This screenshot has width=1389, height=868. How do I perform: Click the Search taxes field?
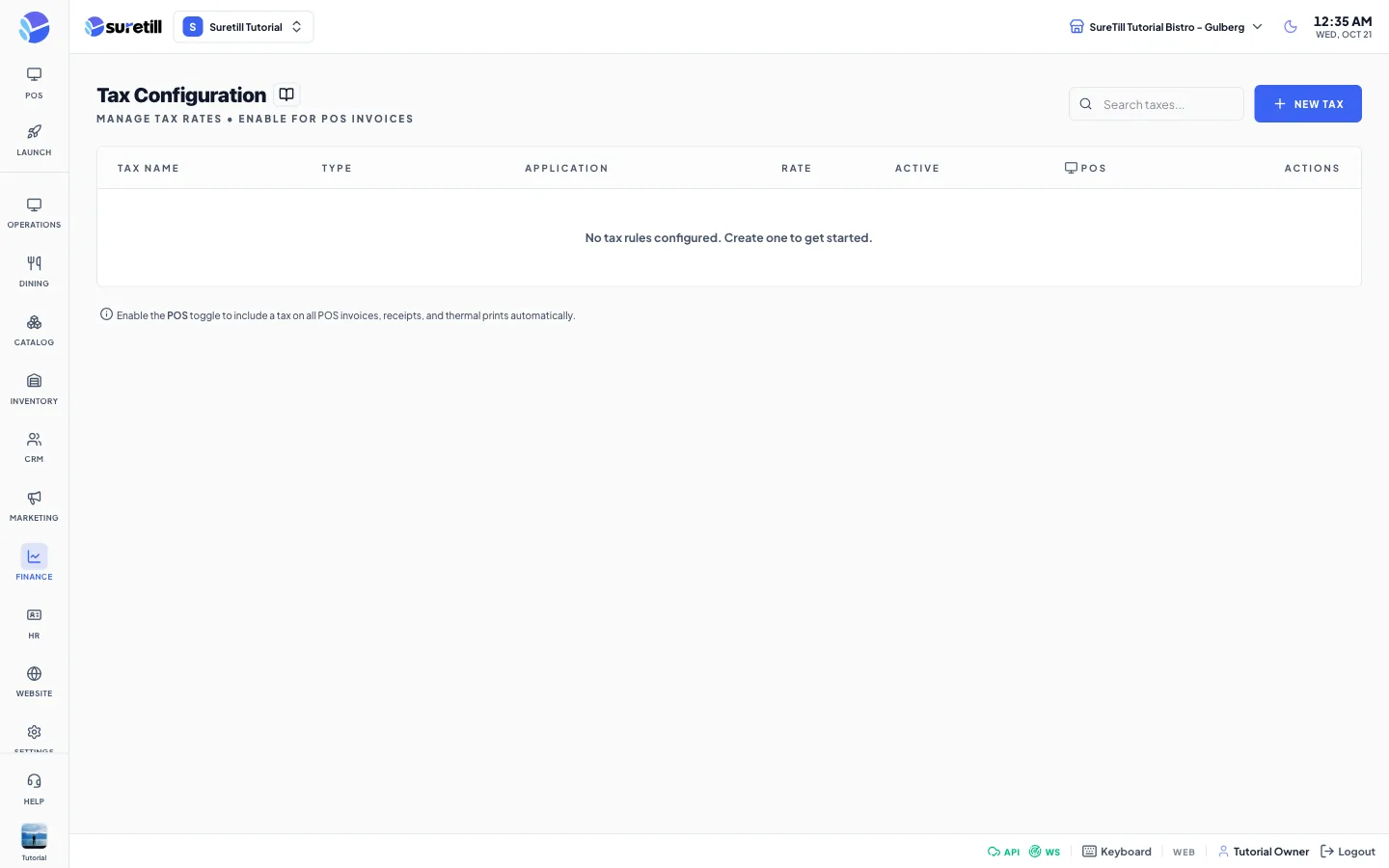tap(1156, 104)
